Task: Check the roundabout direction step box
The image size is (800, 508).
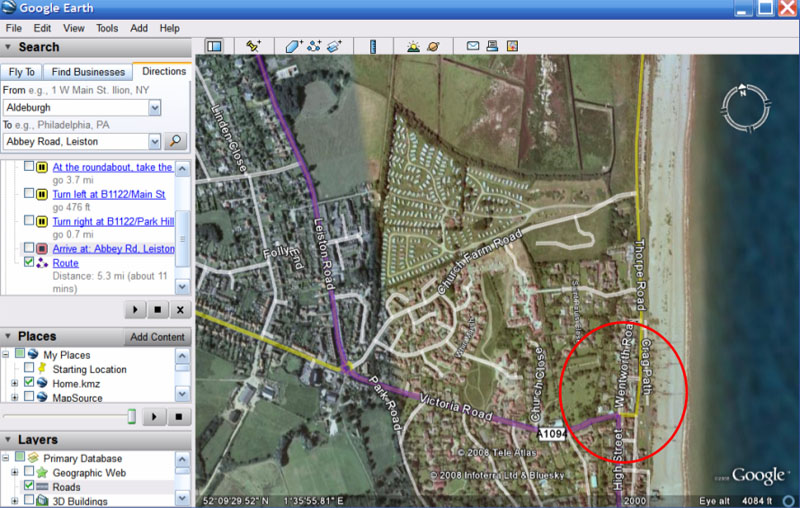Action: point(29,166)
